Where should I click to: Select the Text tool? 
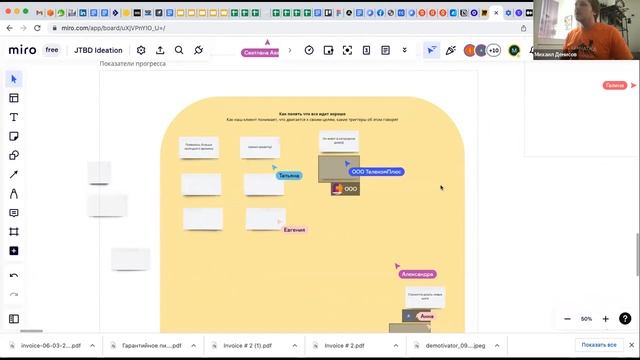click(14, 117)
